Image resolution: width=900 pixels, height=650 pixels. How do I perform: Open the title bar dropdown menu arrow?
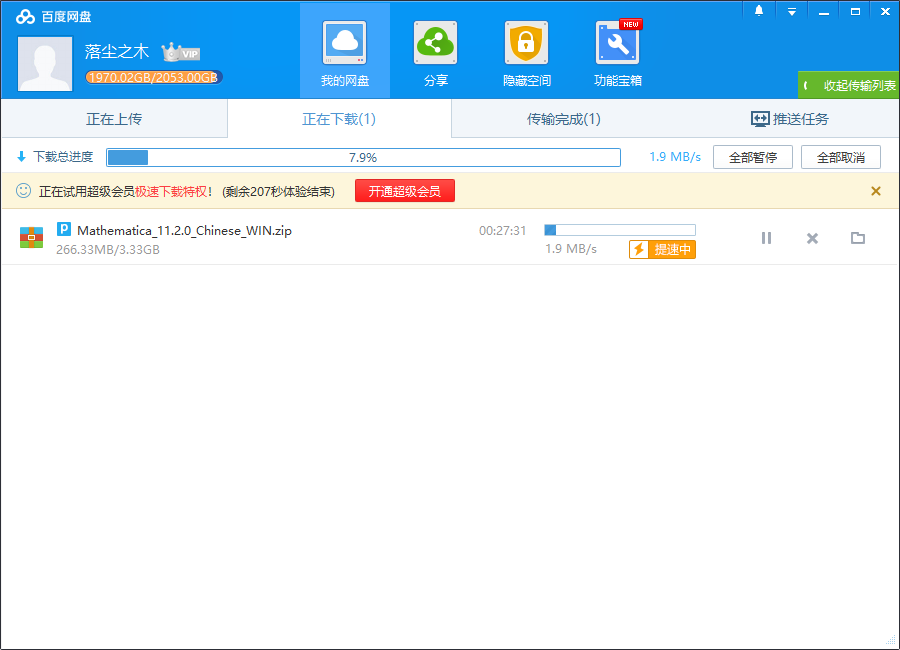(792, 11)
